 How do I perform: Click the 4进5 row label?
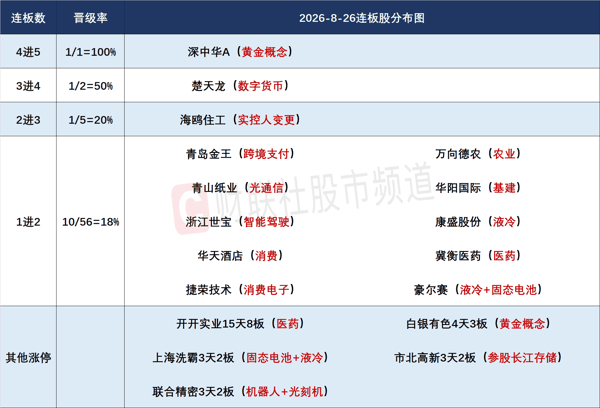28,52
